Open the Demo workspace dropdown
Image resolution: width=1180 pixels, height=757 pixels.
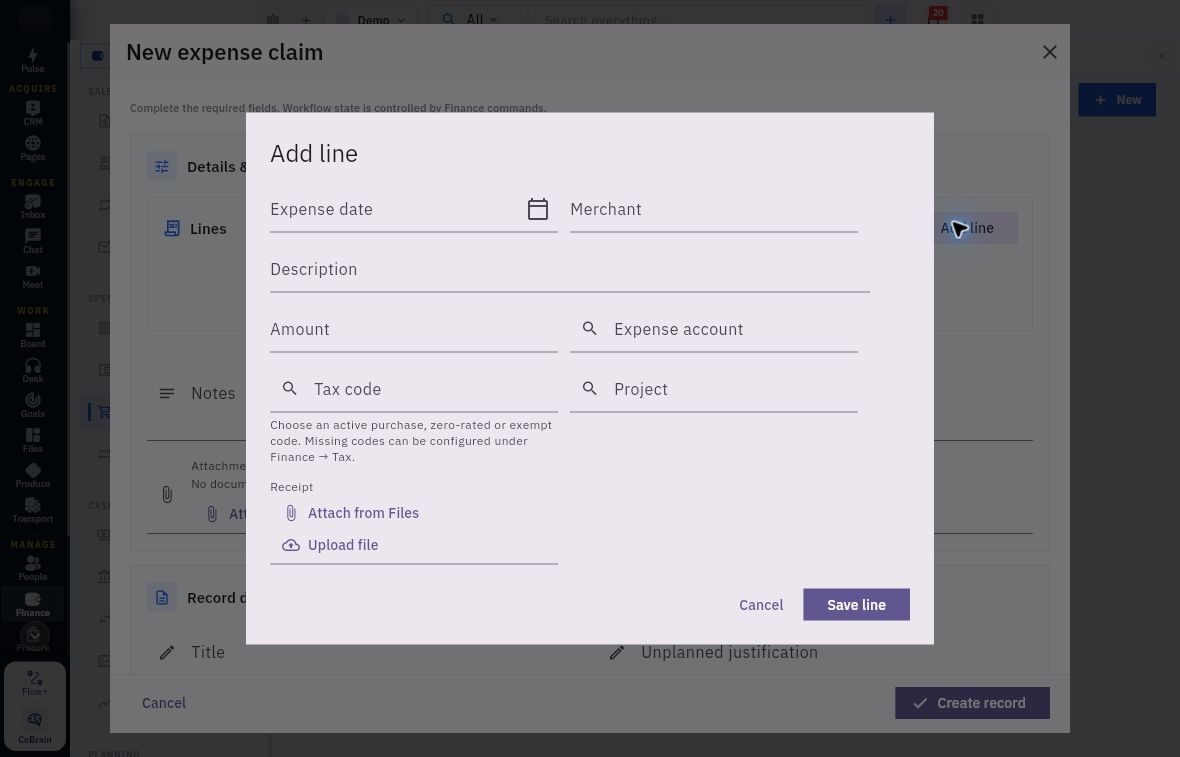[371, 20]
